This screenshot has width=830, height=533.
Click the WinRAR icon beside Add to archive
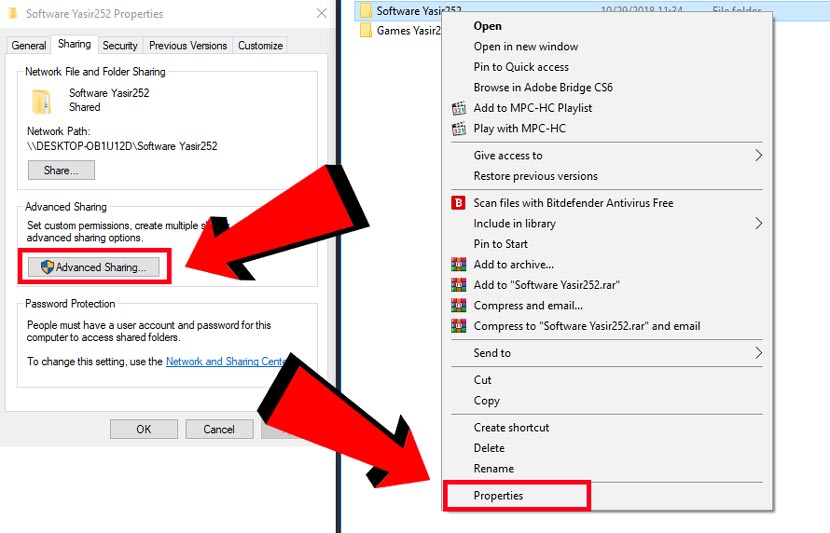coord(458,264)
